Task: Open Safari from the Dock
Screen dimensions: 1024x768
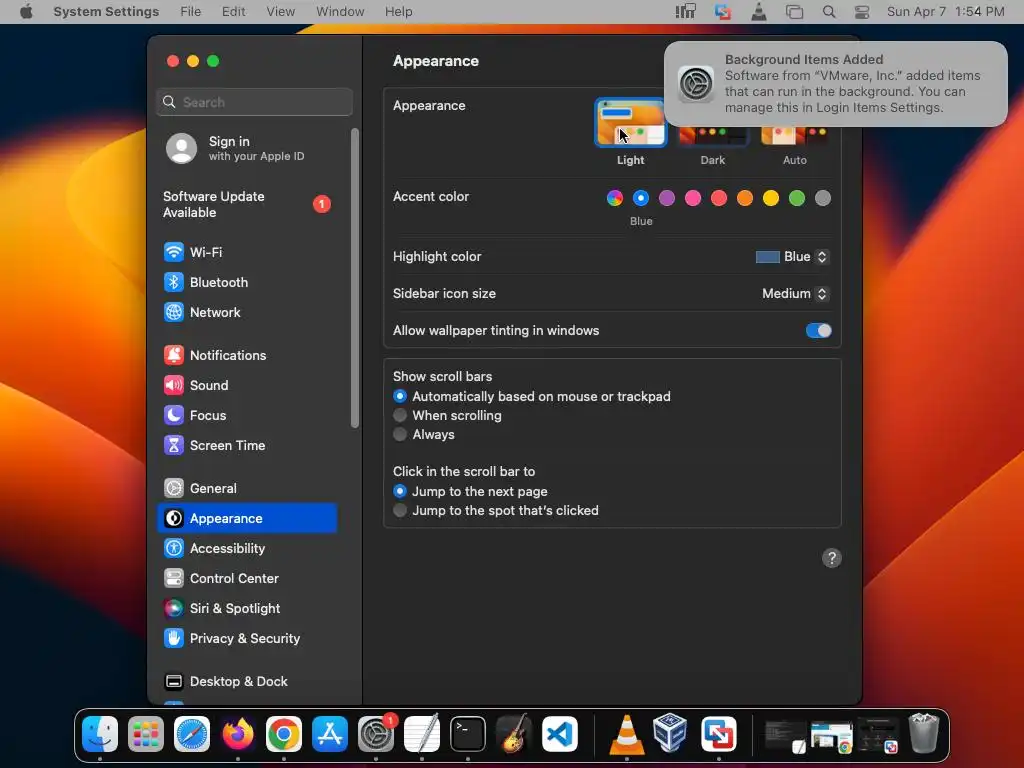Action: tap(192, 734)
